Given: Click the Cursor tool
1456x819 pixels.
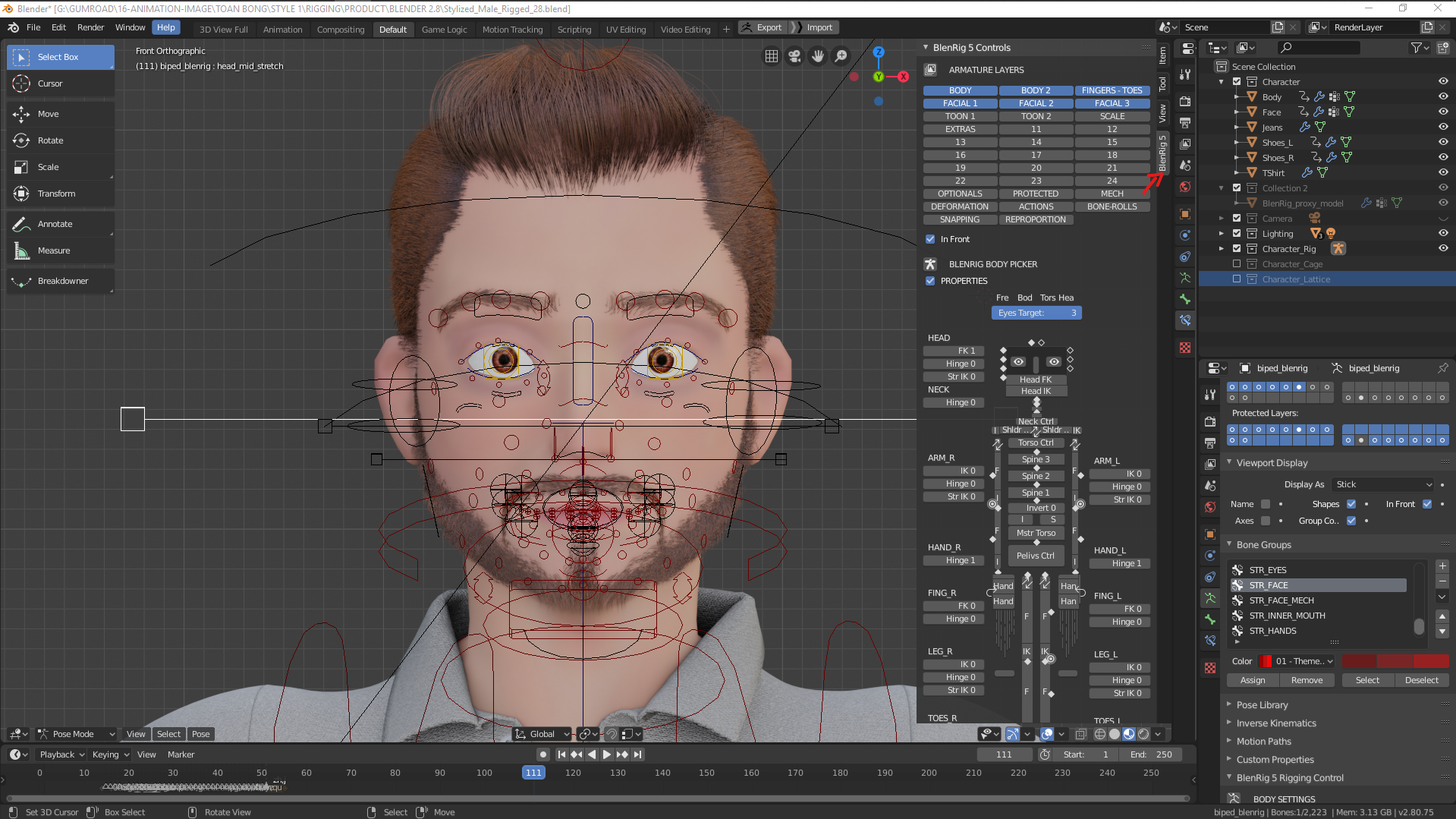Looking at the screenshot, I should (x=50, y=83).
